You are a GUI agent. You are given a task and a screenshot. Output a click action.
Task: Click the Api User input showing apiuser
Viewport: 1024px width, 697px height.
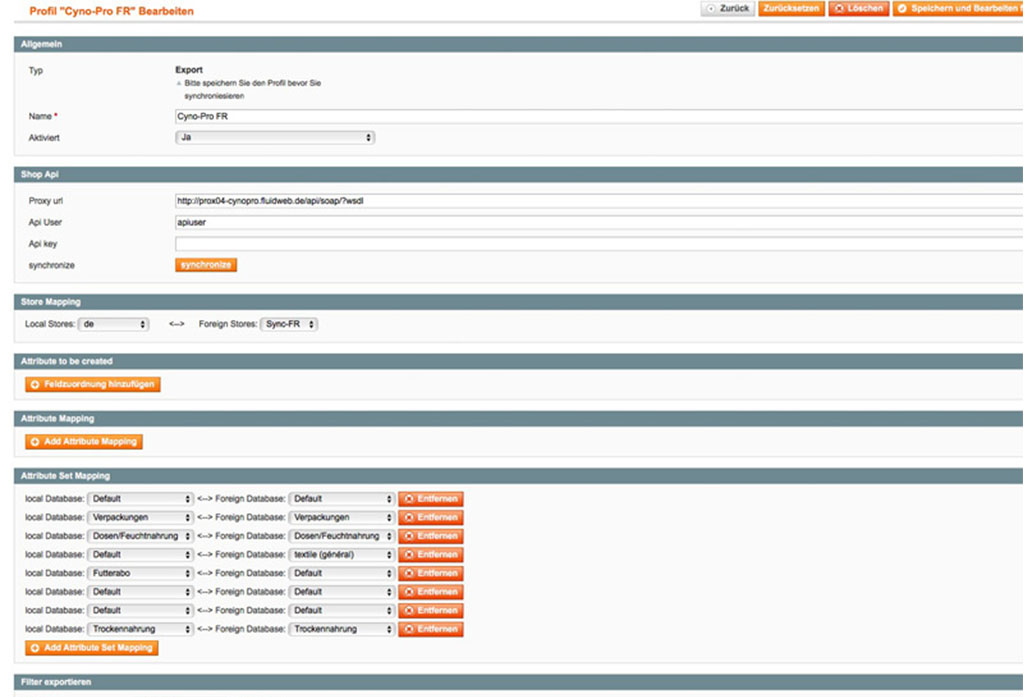click(x=400, y=221)
